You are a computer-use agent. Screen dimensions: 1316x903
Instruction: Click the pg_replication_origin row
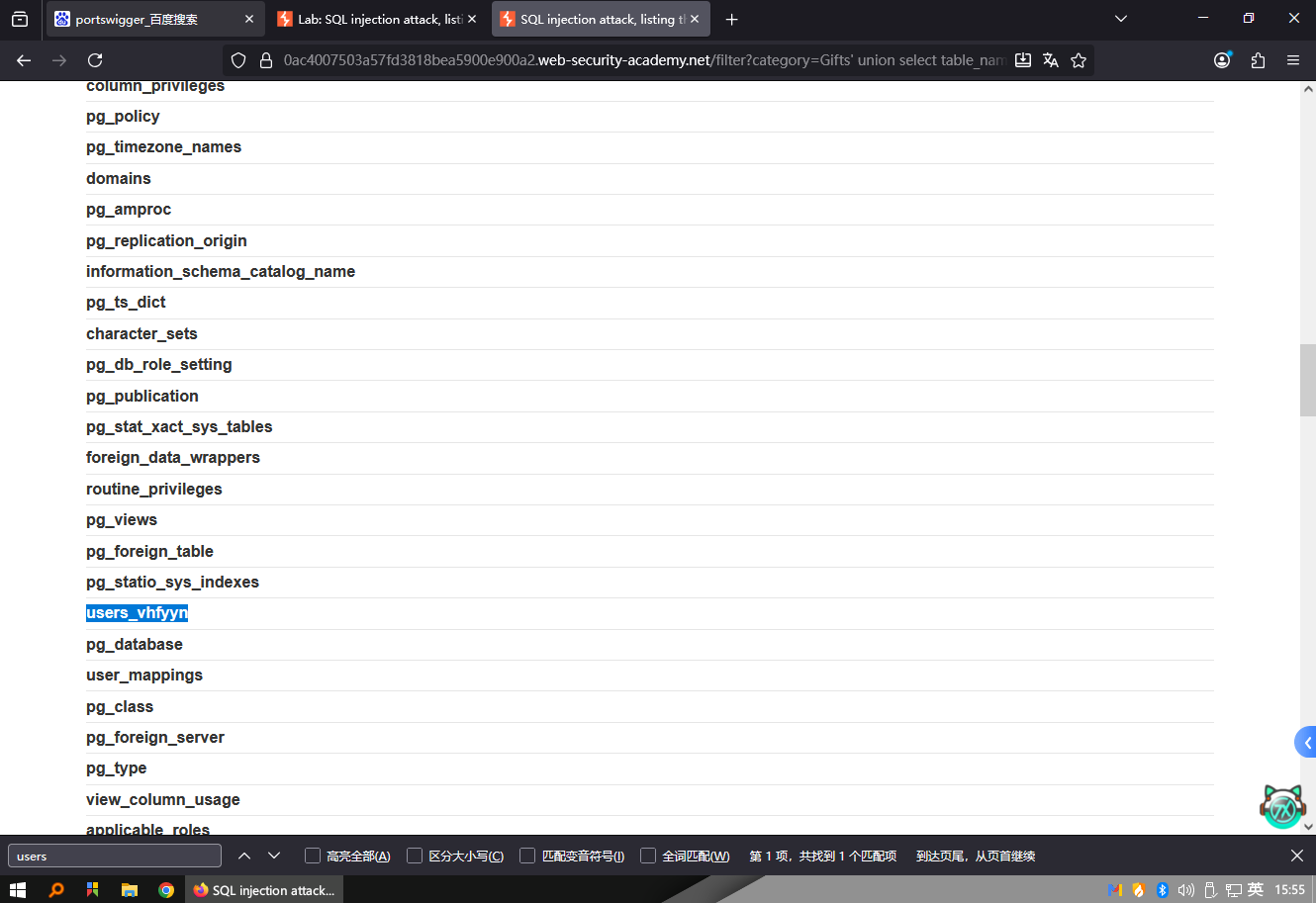pyautogui.click(x=649, y=241)
